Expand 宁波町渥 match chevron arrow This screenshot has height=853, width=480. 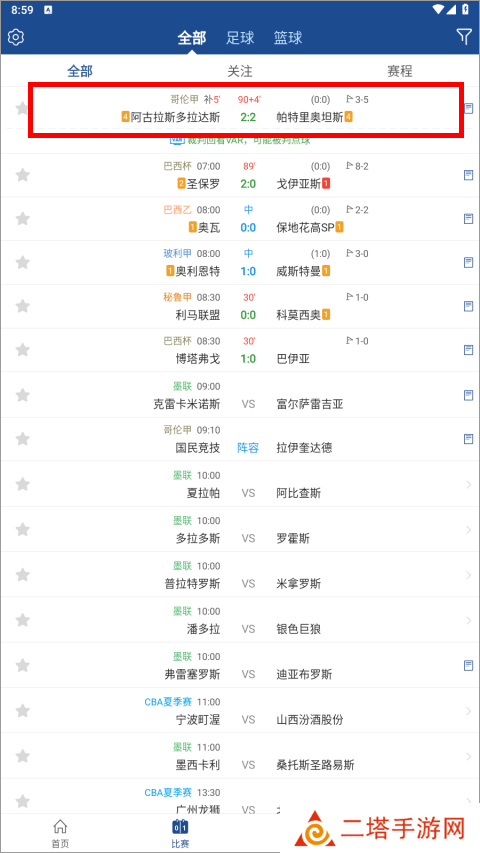pos(469,711)
